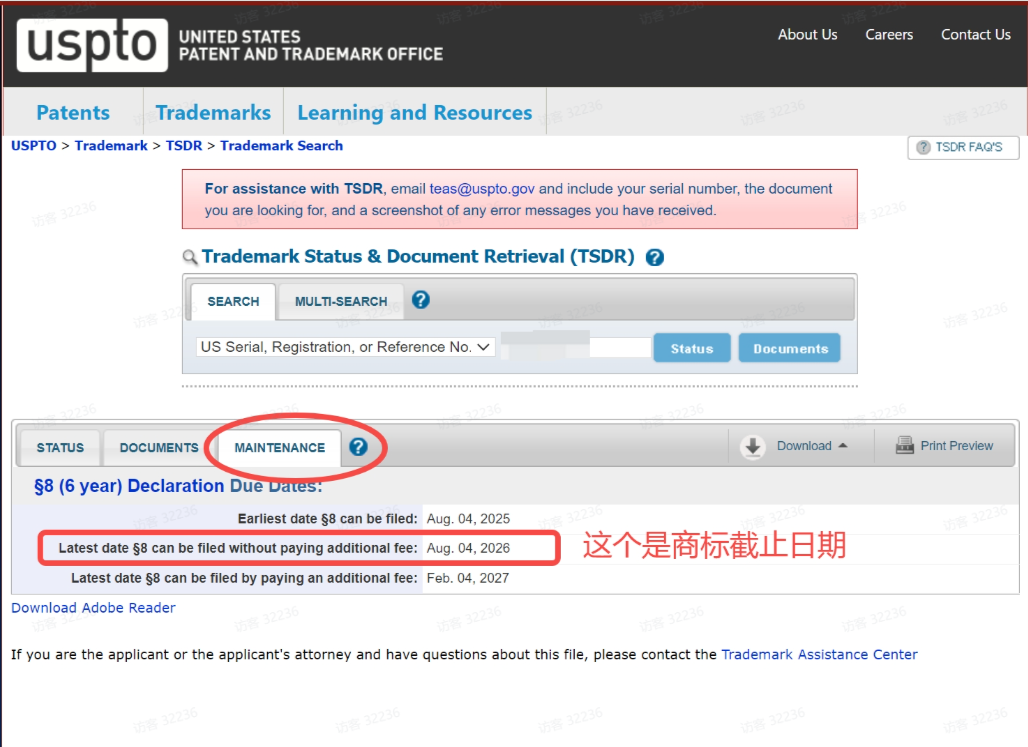Click the §8 (6 year) Declaration heading
The width and height of the screenshot is (1028, 747).
178,486
